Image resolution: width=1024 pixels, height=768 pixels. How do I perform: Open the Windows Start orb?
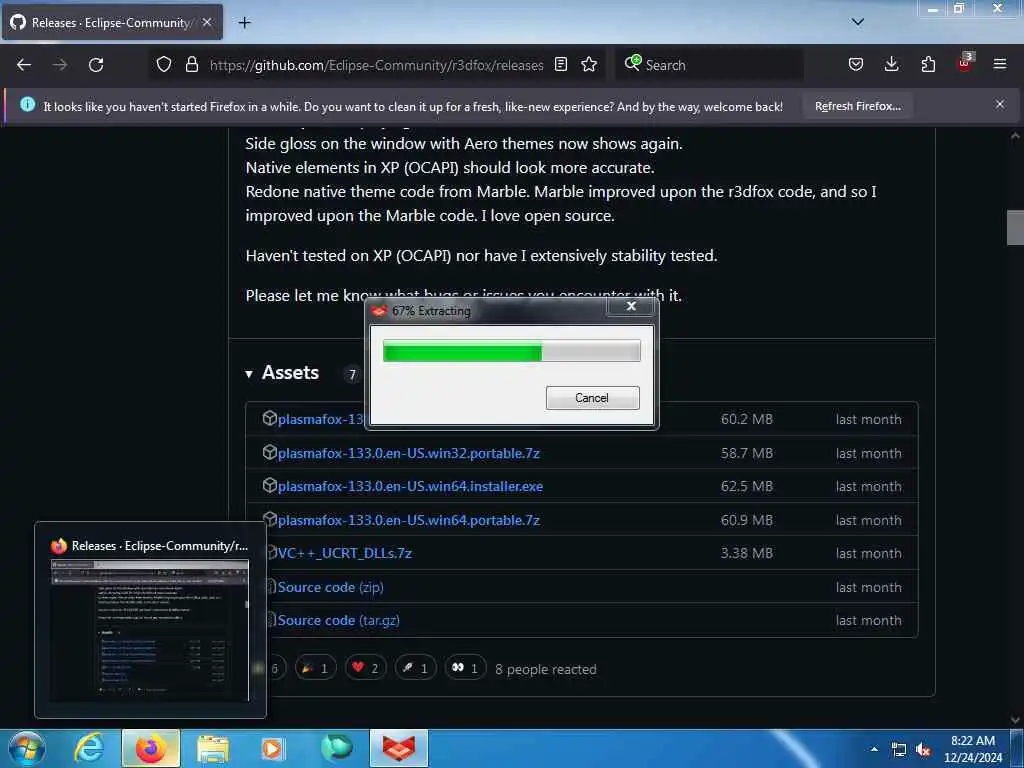[27, 748]
